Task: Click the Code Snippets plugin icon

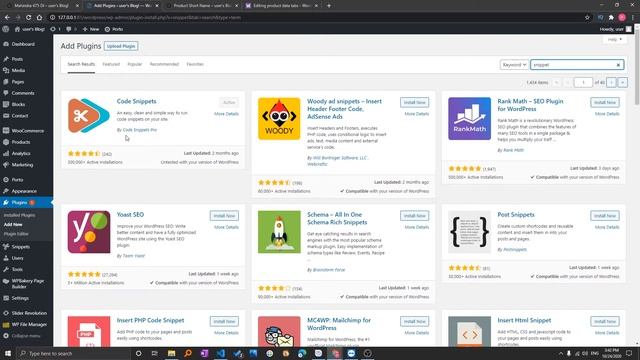Action: coord(89,116)
